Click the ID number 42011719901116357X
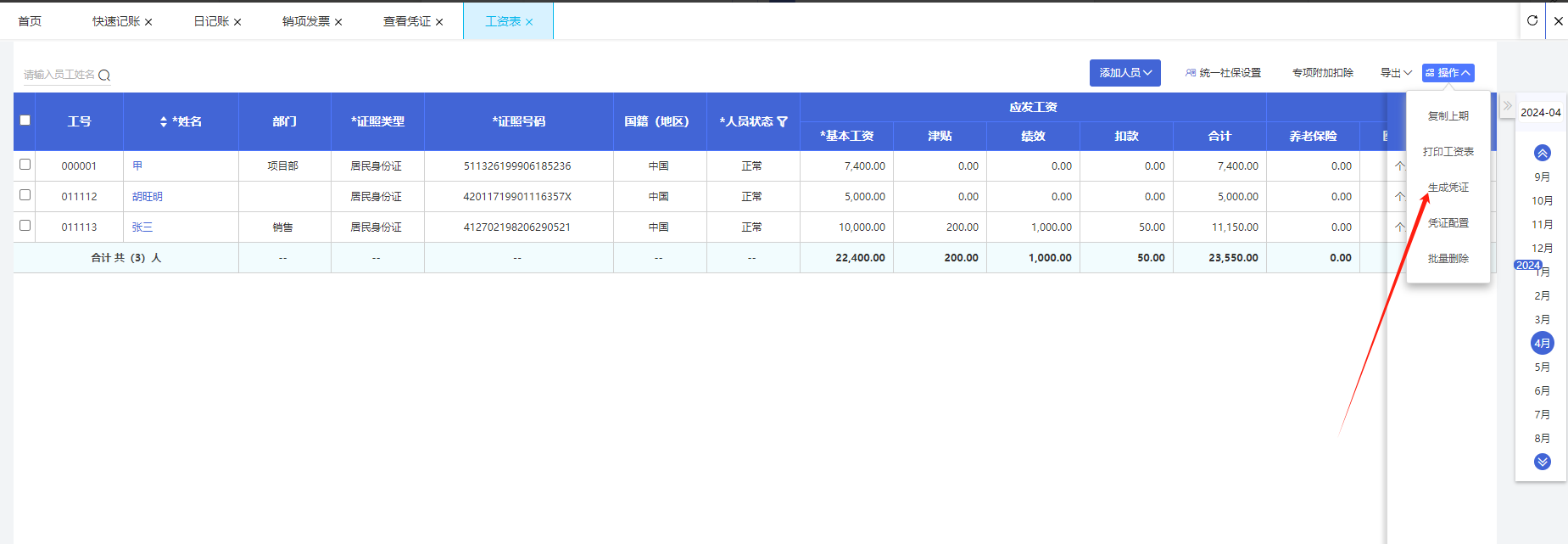Image resolution: width=1568 pixels, height=544 pixels. pyautogui.click(x=517, y=196)
